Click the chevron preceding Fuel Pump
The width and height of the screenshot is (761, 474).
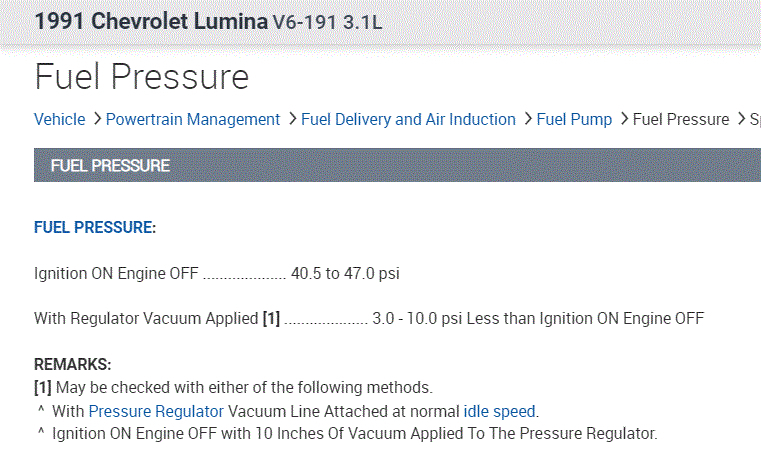point(527,119)
